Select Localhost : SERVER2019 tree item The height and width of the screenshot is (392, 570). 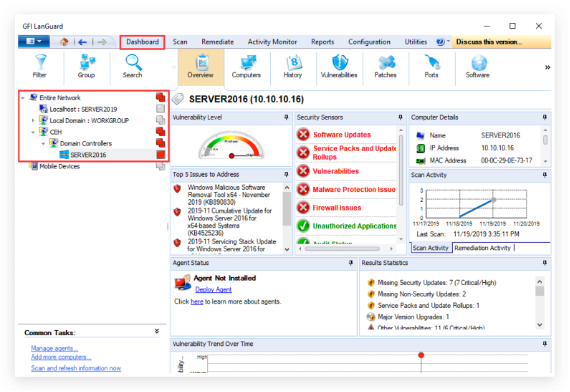click(83, 109)
